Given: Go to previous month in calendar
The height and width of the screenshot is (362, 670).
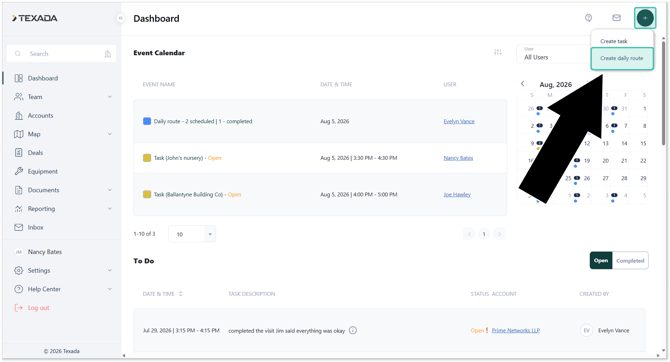Looking at the screenshot, I should pos(523,84).
